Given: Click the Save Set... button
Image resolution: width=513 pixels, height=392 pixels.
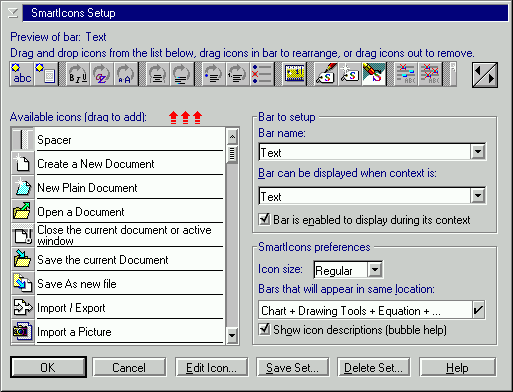Looking at the screenshot, I should point(292,367).
